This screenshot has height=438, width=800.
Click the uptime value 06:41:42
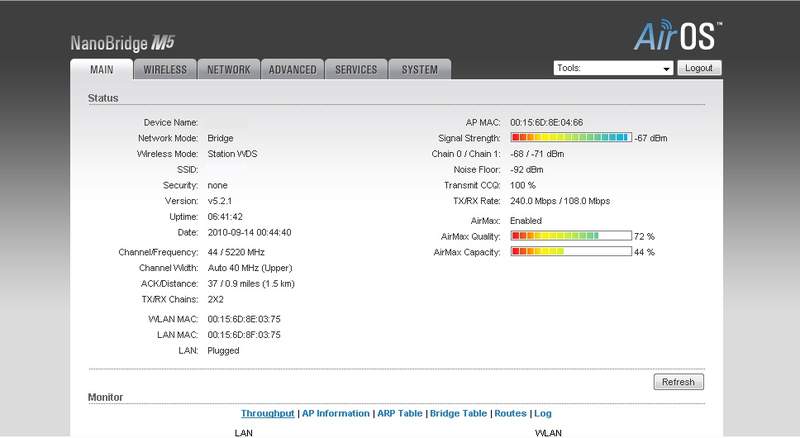point(225,217)
